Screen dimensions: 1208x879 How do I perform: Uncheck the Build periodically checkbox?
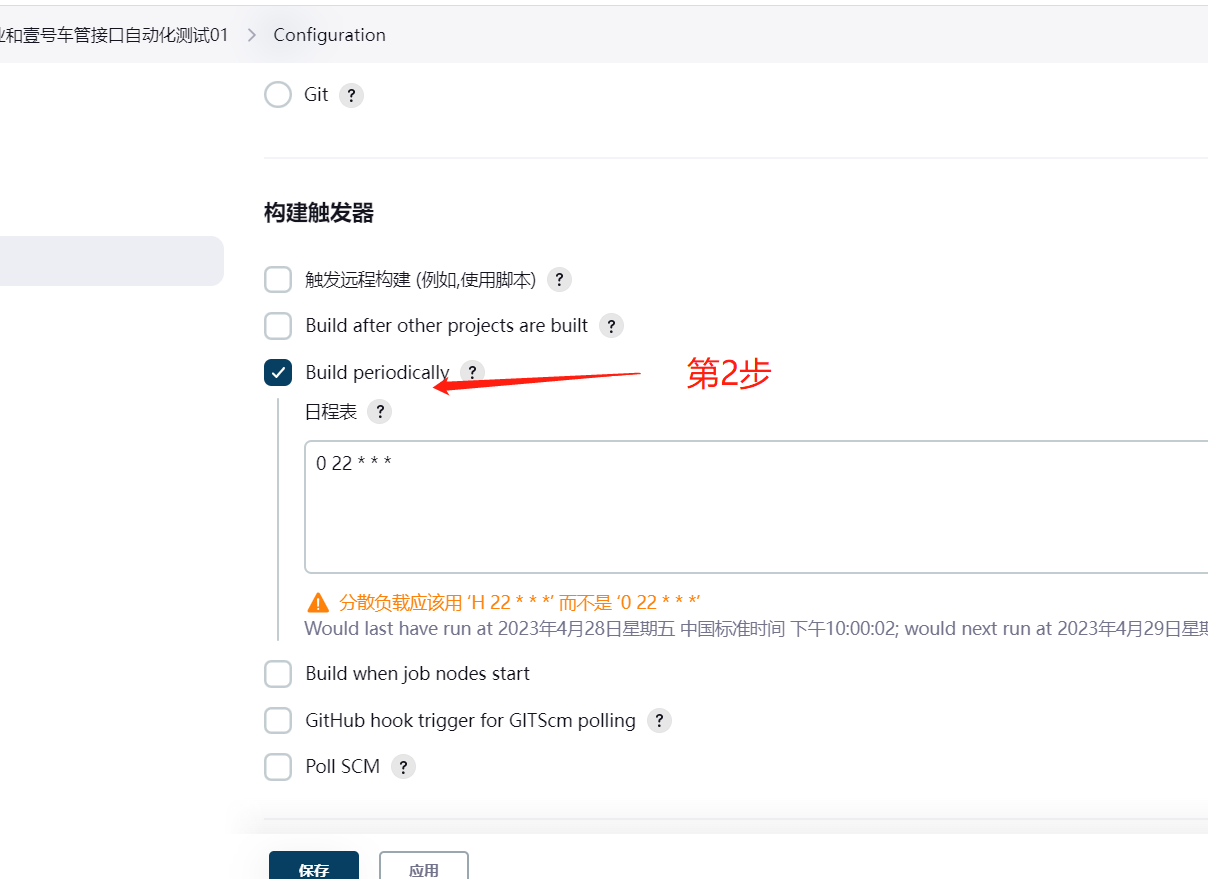(x=278, y=373)
